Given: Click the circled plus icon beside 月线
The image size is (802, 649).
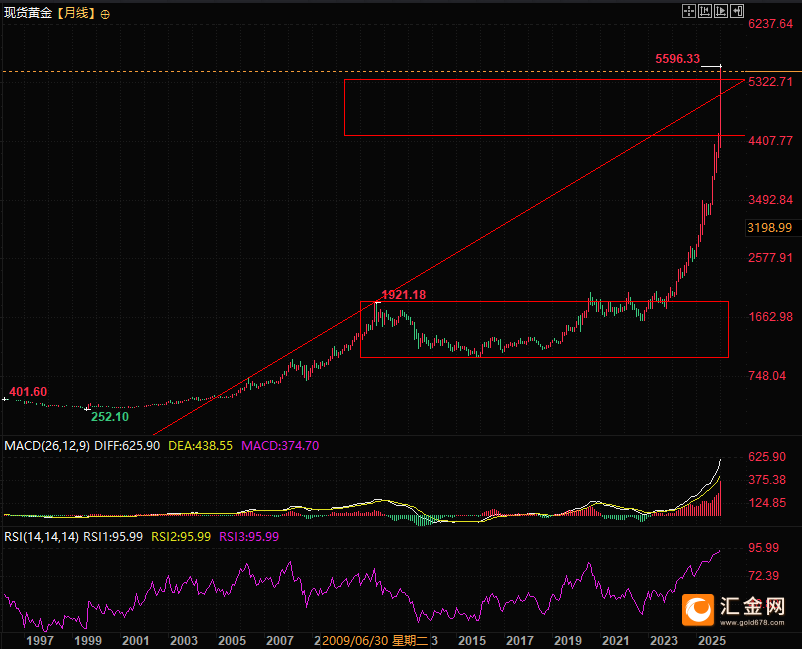Looking at the screenshot, I should click(105, 14).
